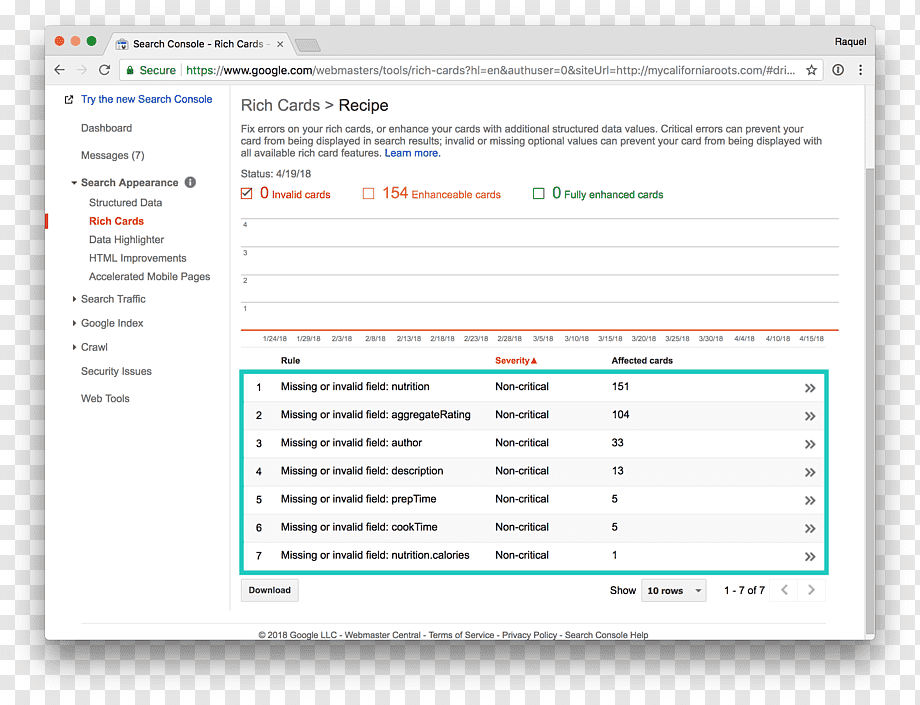Open the Search Console Help footer link
Screen dimensions: 920x705
(x=607, y=635)
